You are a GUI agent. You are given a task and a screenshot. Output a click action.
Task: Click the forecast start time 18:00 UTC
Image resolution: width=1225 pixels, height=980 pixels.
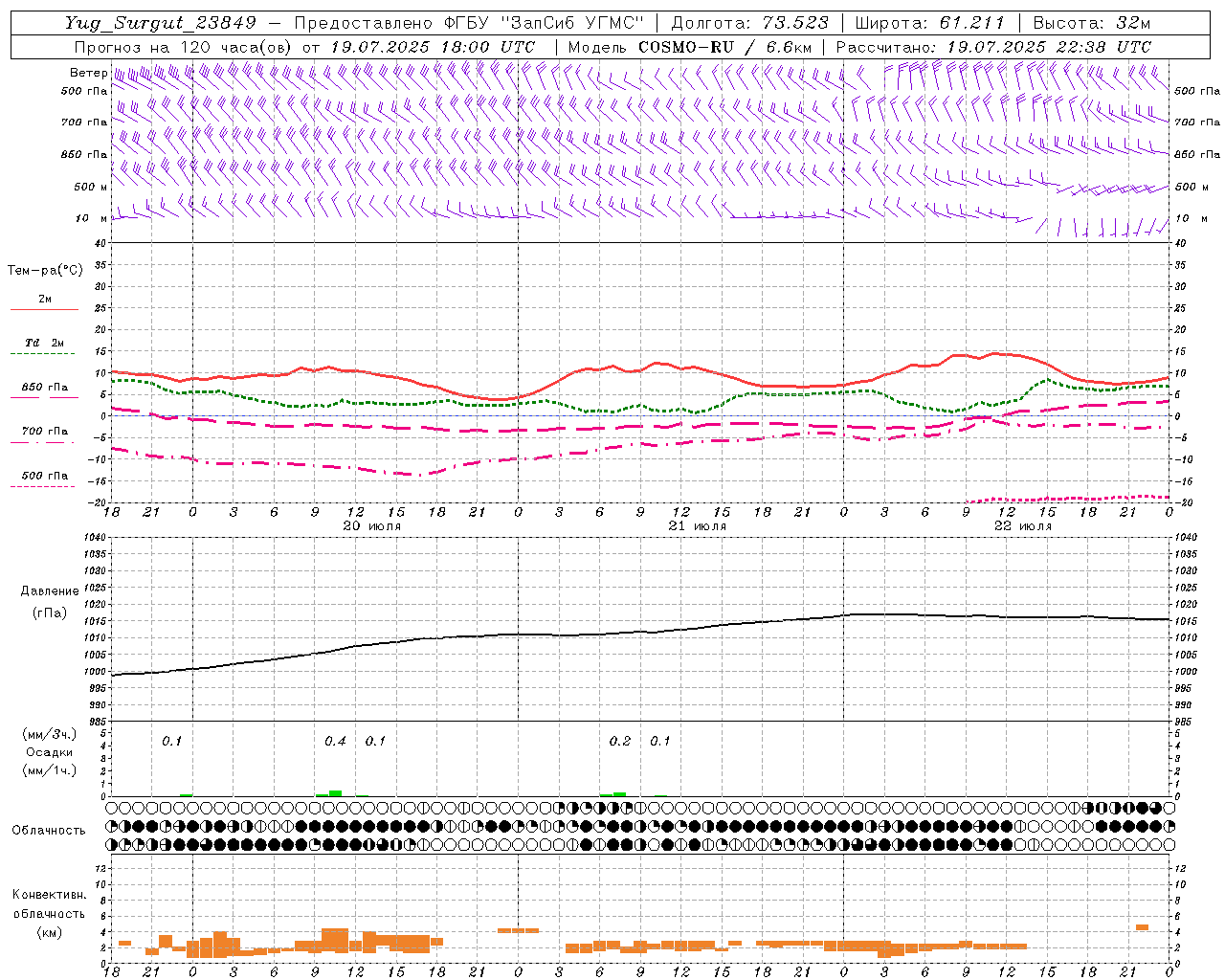(x=488, y=47)
